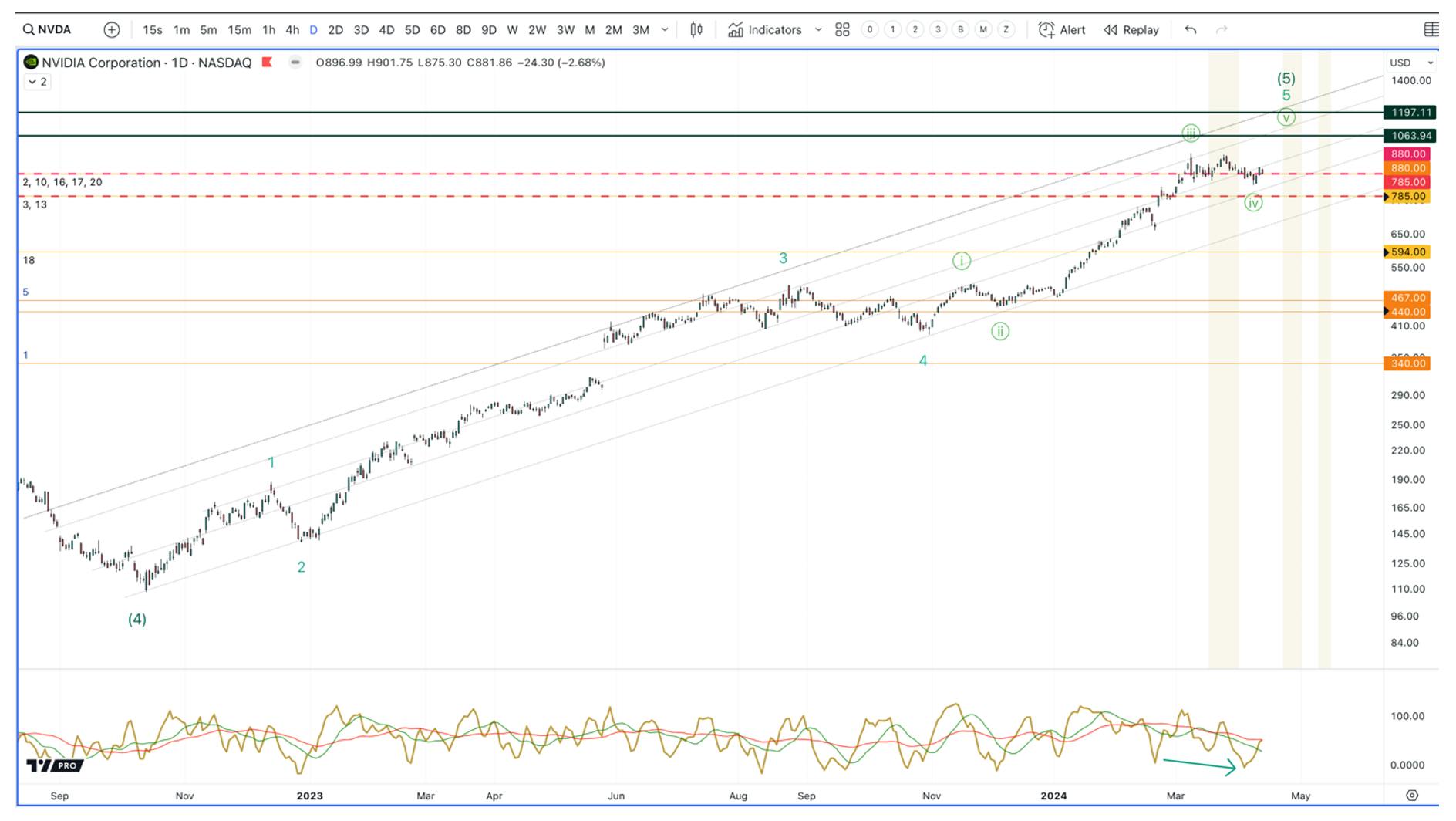
Task: Click the Alert button
Action: tap(1062, 30)
